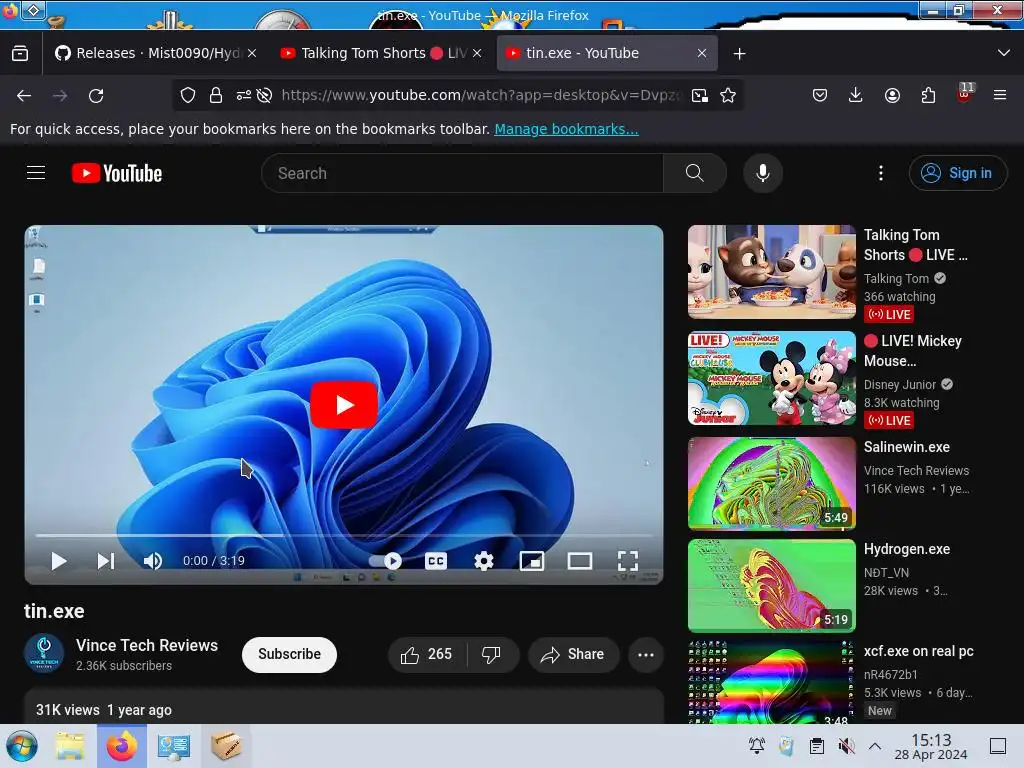Focus the YouTube search field
Image resolution: width=1024 pixels, height=768 pixels.
click(x=462, y=173)
